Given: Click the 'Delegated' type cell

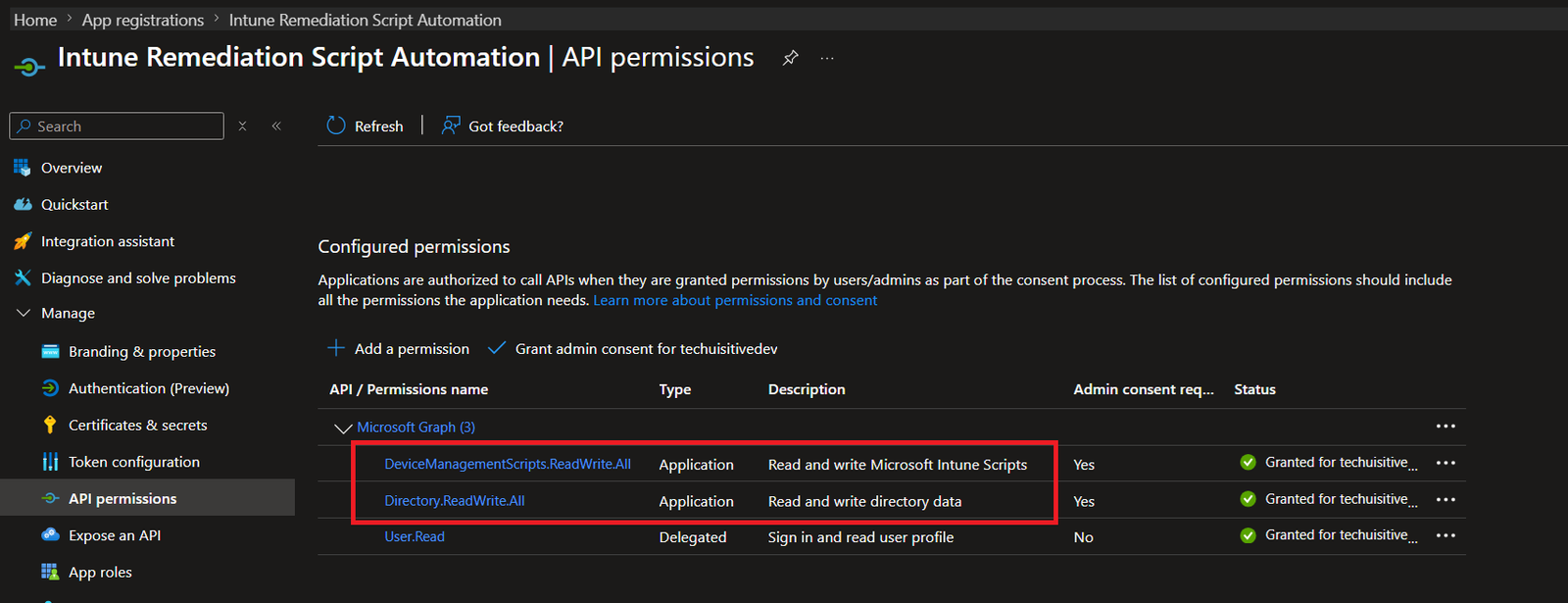Looking at the screenshot, I should click(693, 536).
